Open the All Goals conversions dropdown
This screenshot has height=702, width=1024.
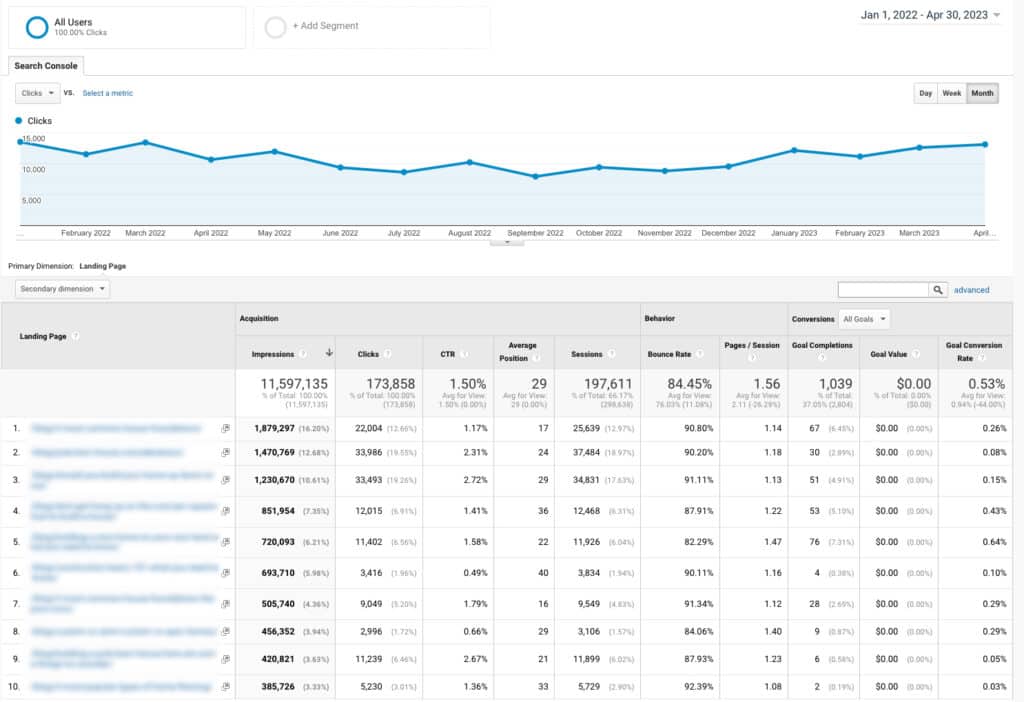click(864, 319)
